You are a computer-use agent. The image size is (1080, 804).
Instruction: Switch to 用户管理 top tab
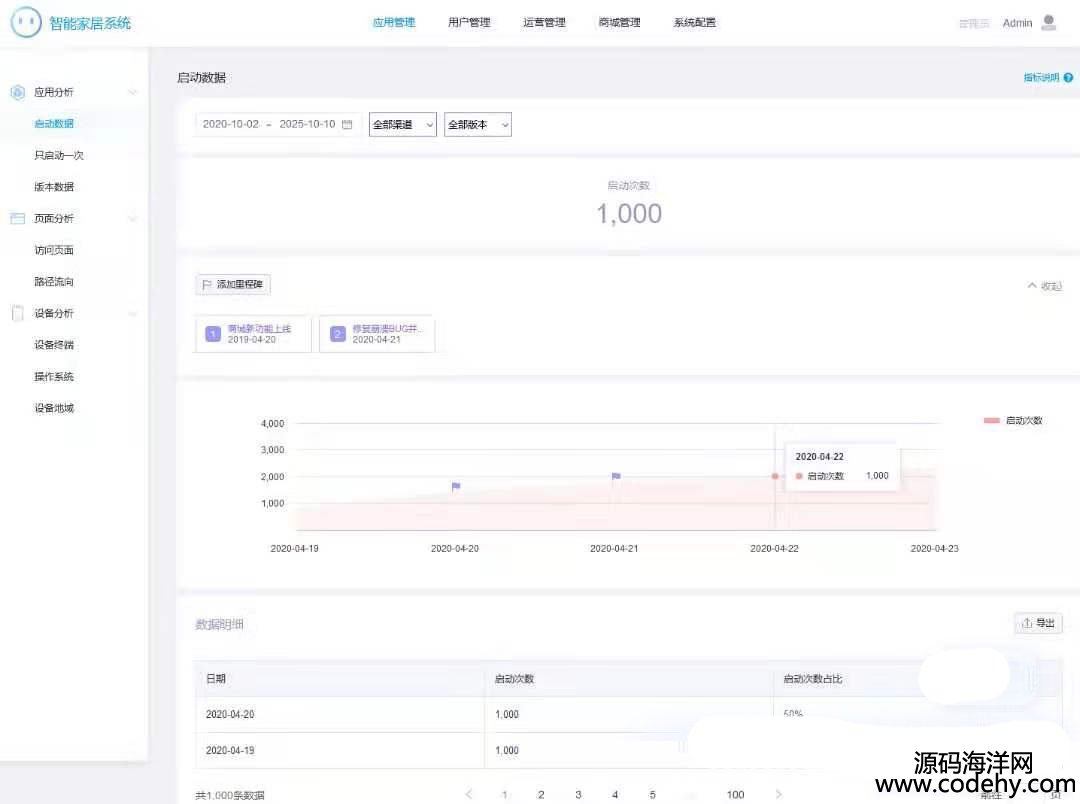pyautogui.click(x=469, y=23)
